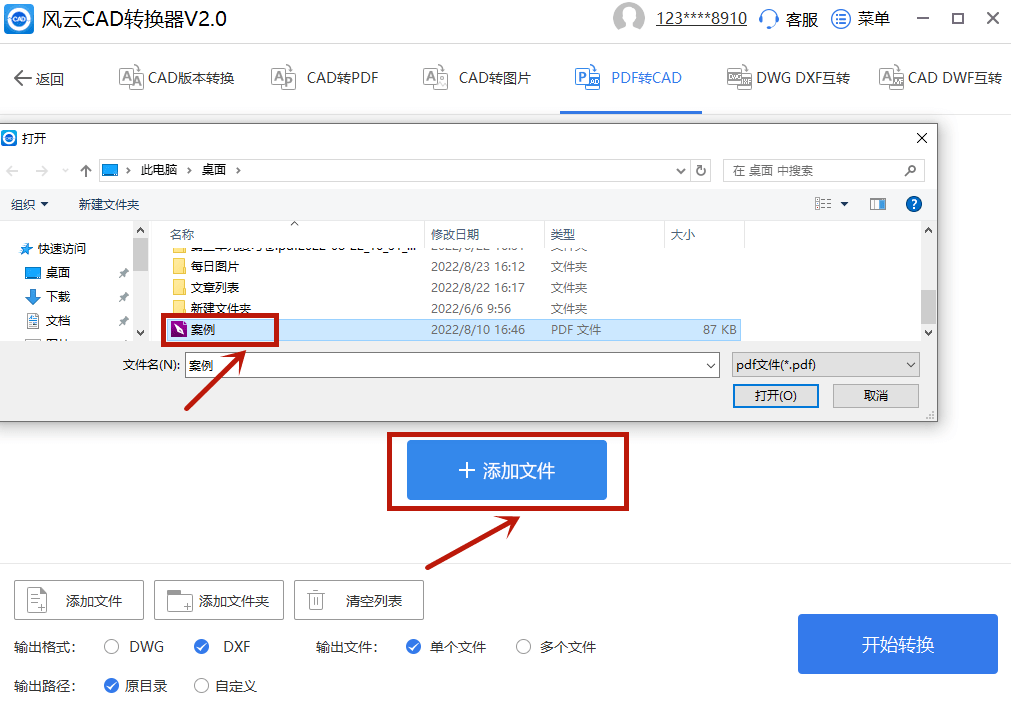The height and width of the screenshot is (709, 1011).
Task: Sort by 大小 column header
Action: pyautogui.click(x=682, y=235)
